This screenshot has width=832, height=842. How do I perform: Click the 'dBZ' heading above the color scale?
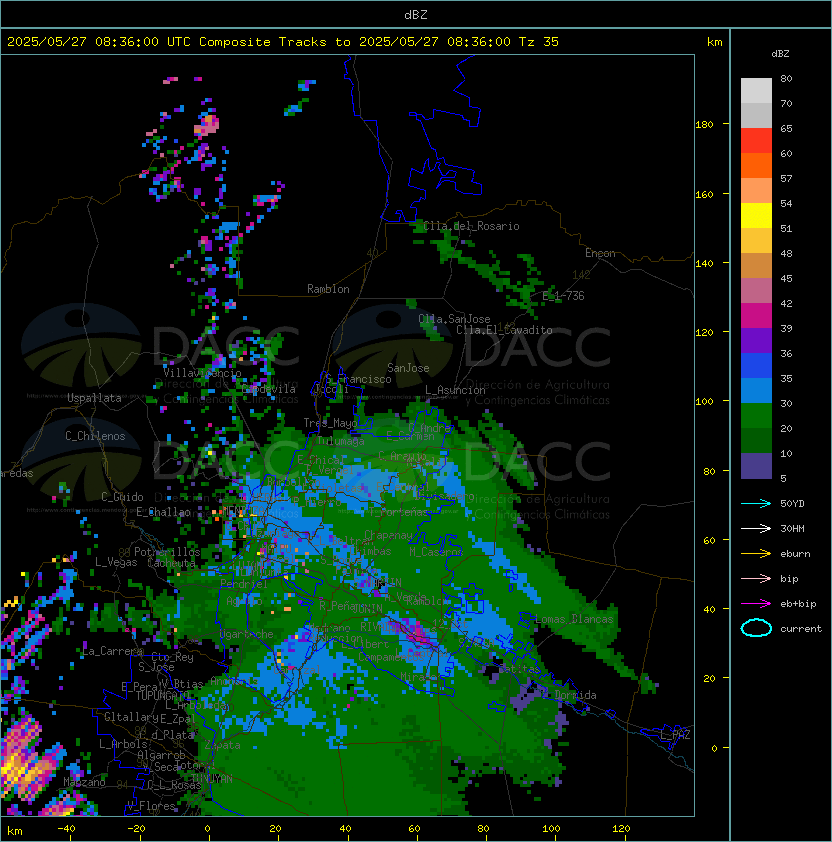pyautogui.click(x=780, y=54)
